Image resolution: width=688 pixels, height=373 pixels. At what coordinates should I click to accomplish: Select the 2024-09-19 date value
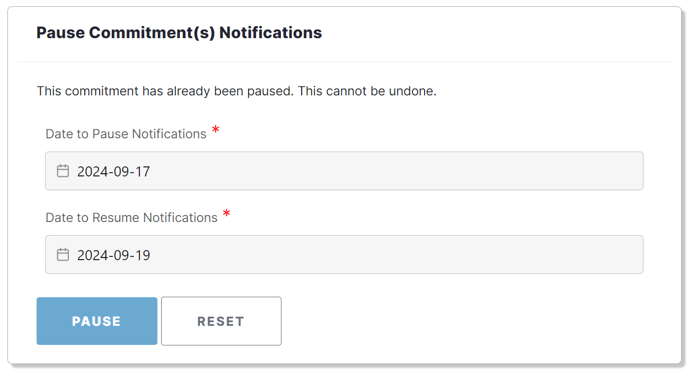[114, 255]
